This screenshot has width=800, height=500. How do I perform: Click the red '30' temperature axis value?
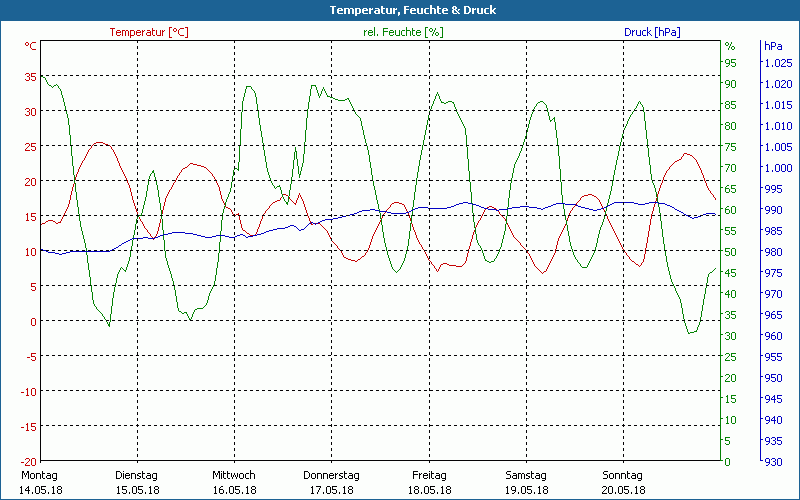coord(31,112)
